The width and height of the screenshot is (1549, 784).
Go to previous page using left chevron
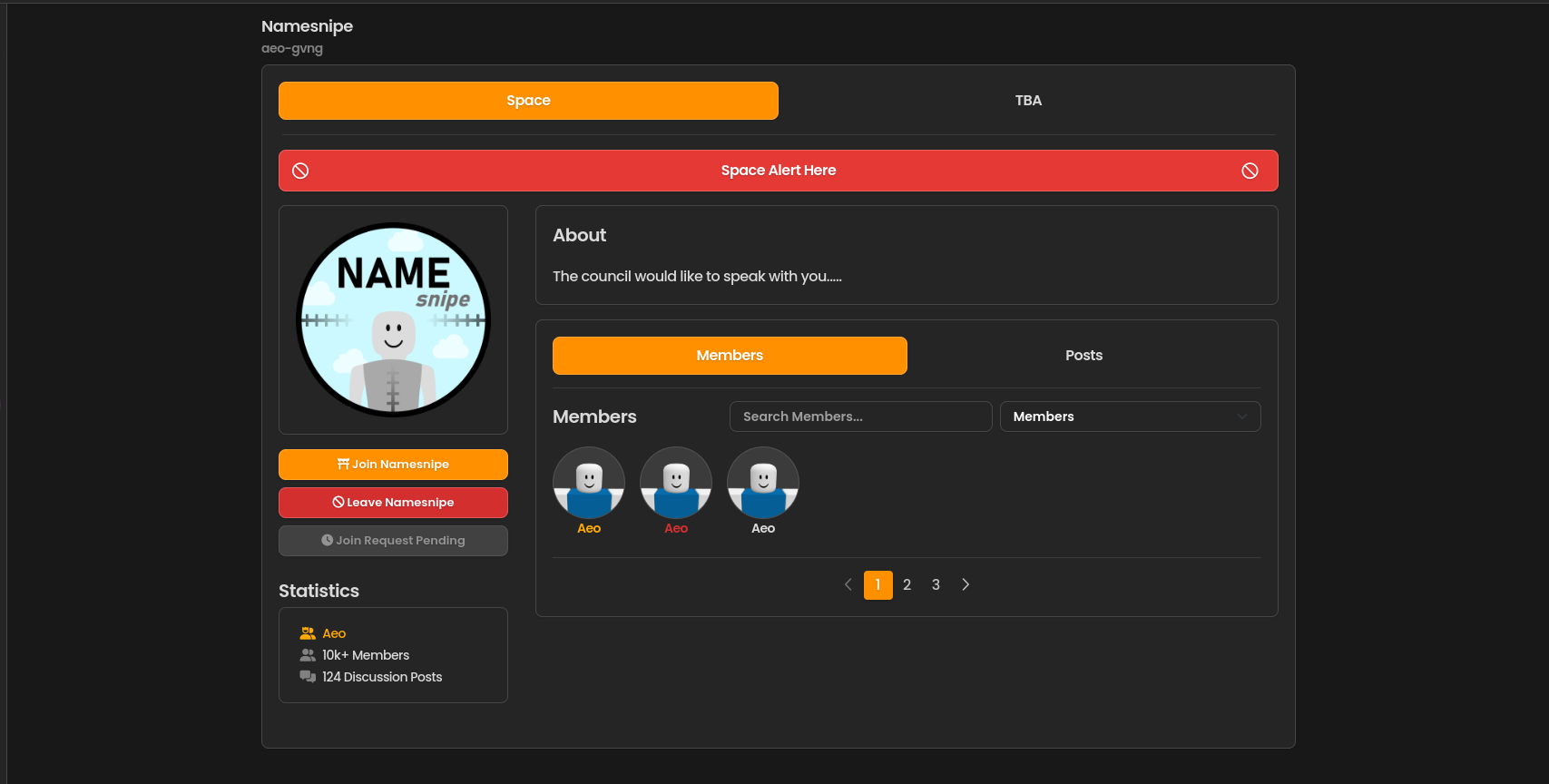(848, 584)
